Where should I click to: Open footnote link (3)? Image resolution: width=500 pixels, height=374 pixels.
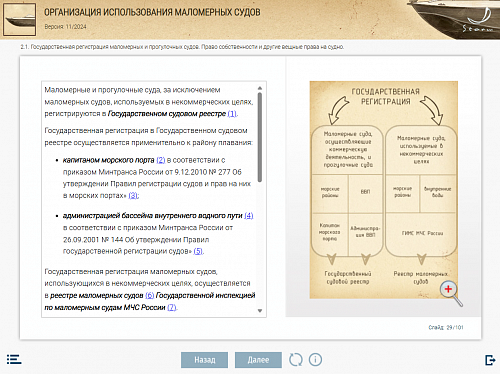pos(133,195)
